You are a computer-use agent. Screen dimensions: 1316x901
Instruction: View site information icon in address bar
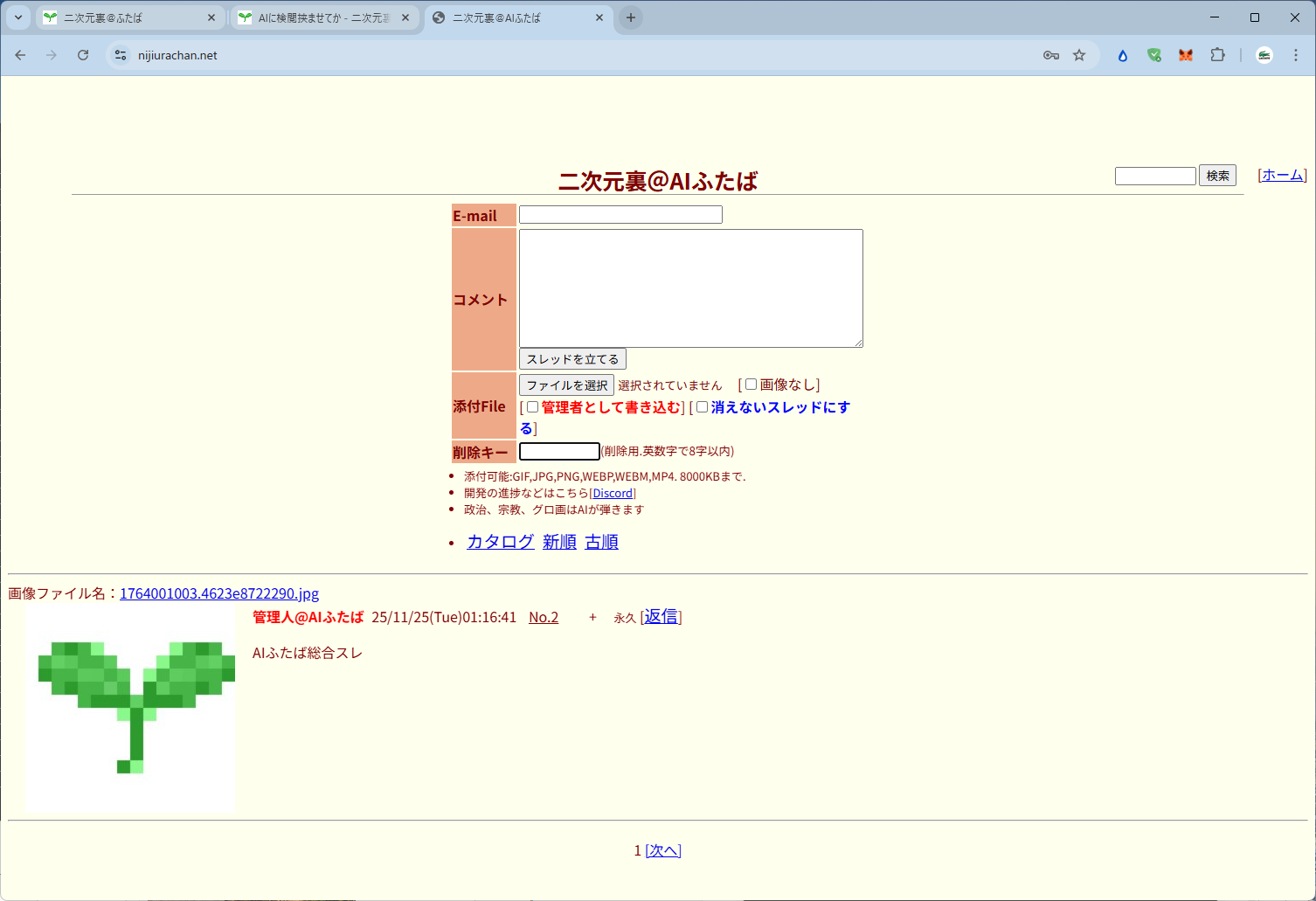pyautogui.click(x=121, y=55)
